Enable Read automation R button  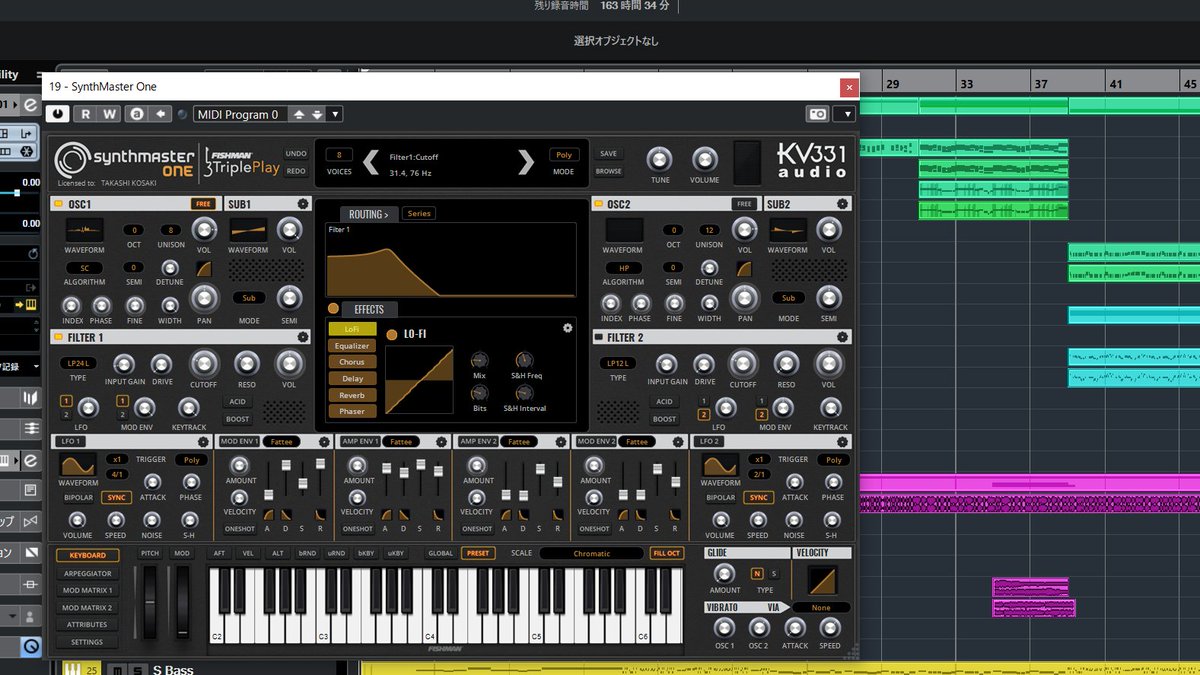pos(86,114)
